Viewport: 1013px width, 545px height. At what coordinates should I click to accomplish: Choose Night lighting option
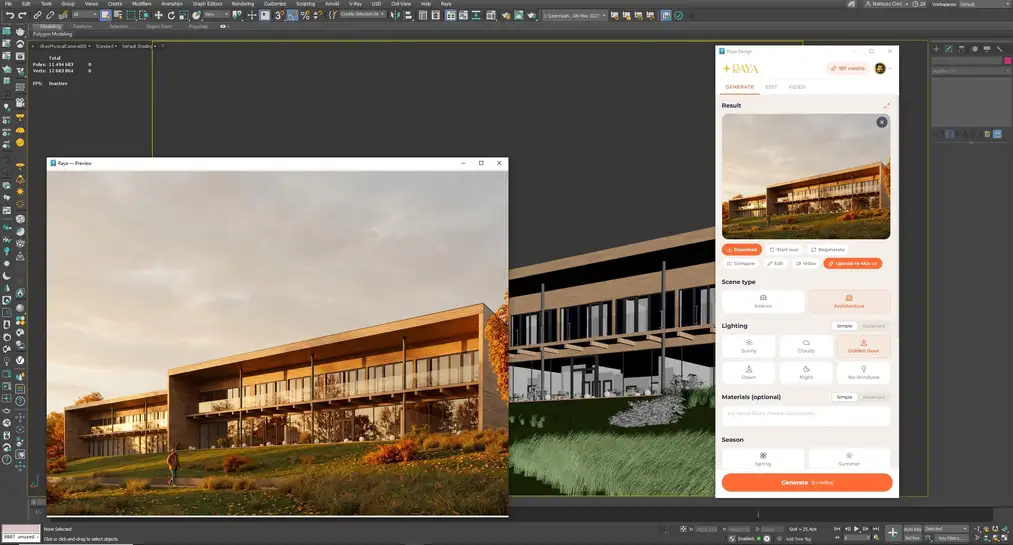(806, 373)
